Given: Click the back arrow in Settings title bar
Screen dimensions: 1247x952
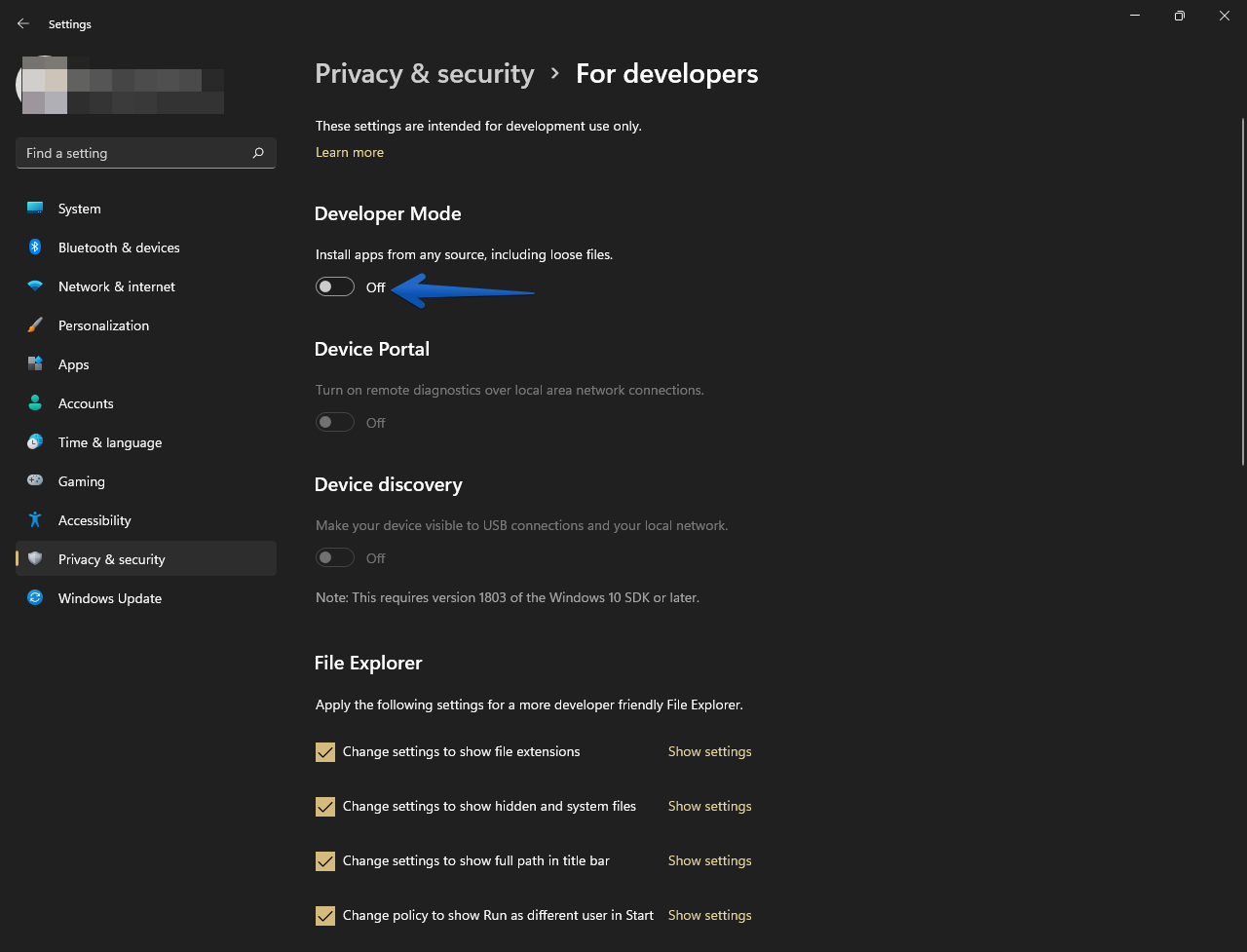Looking at the screenshot, I should (x=23, y=23).
